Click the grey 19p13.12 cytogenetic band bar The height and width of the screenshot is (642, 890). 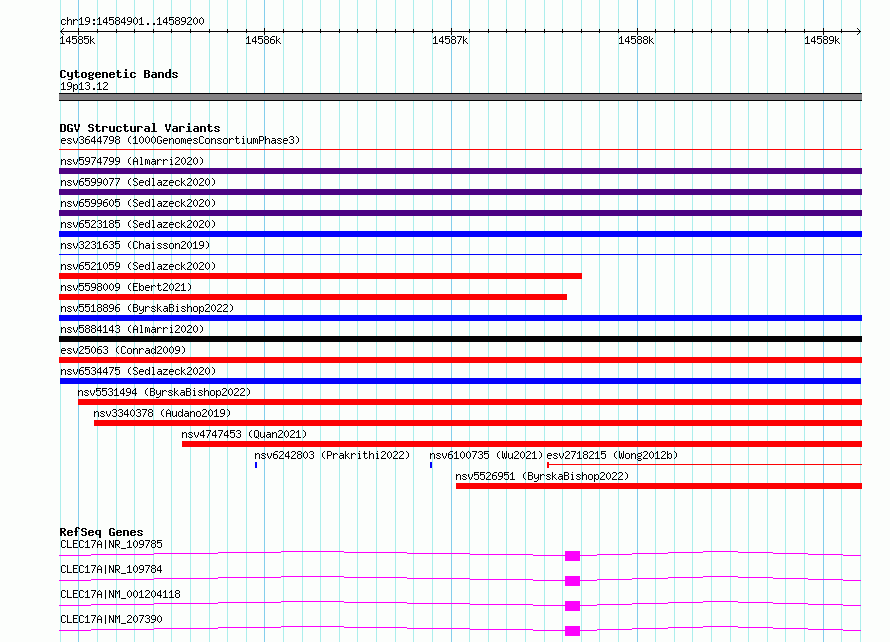point(460,97)
